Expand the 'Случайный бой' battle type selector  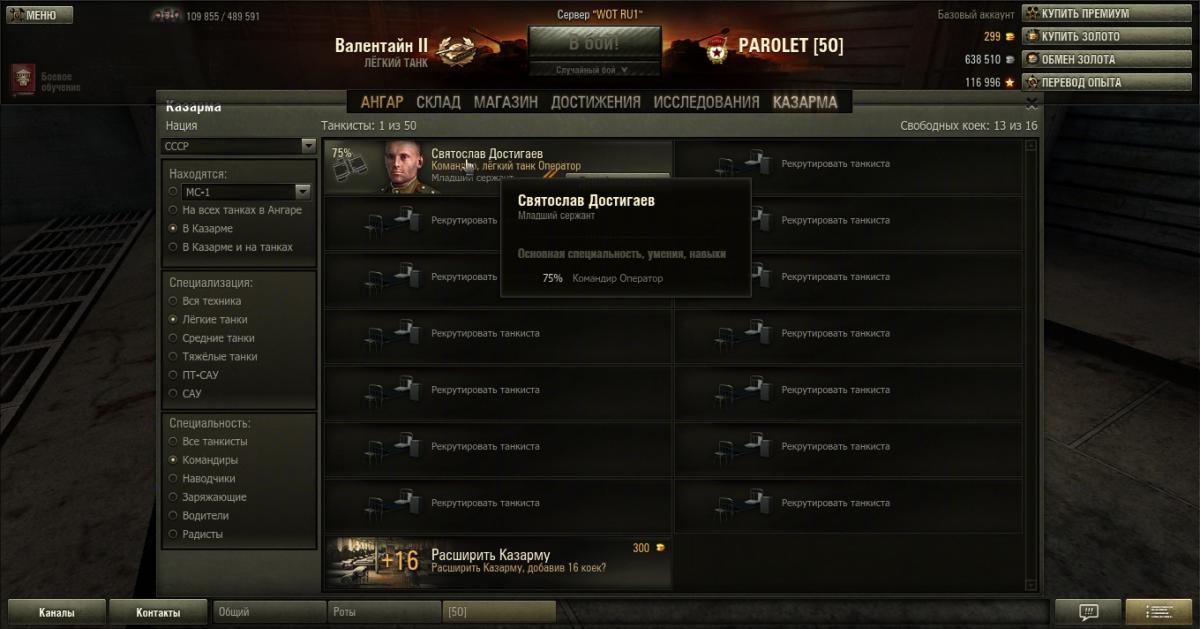[594, 70]
